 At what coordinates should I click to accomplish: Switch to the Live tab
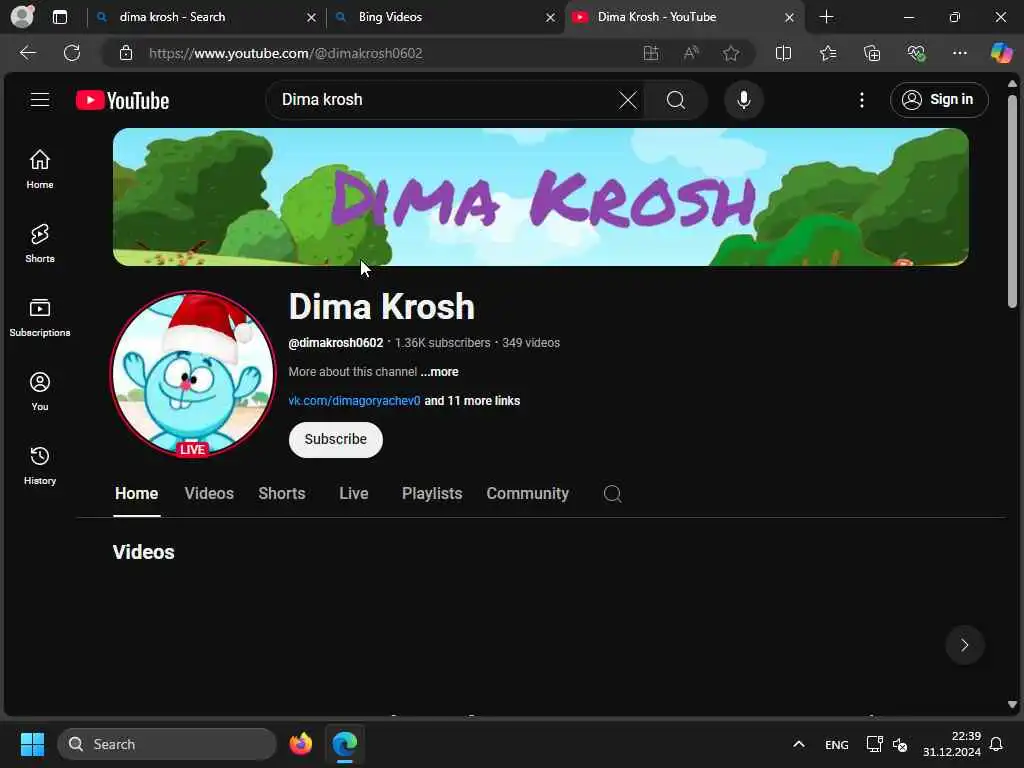pyautogui.click(x=353, y=494)
